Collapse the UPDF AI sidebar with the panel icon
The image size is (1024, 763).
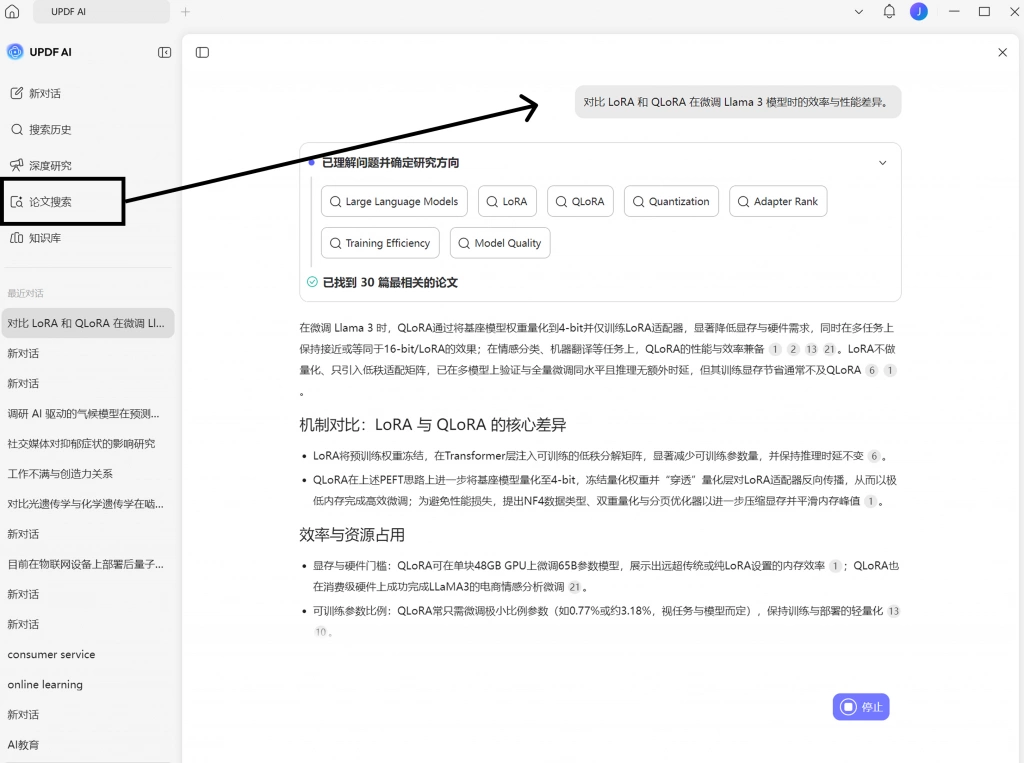coord(165,52)
